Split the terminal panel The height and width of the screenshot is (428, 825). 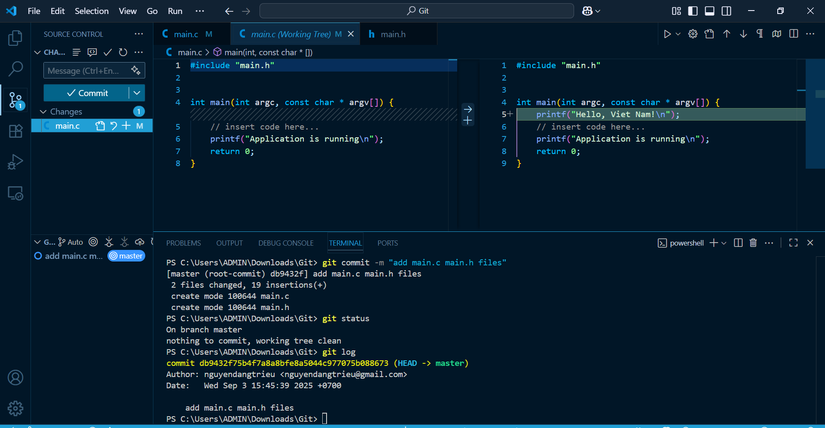pos(738,243)
